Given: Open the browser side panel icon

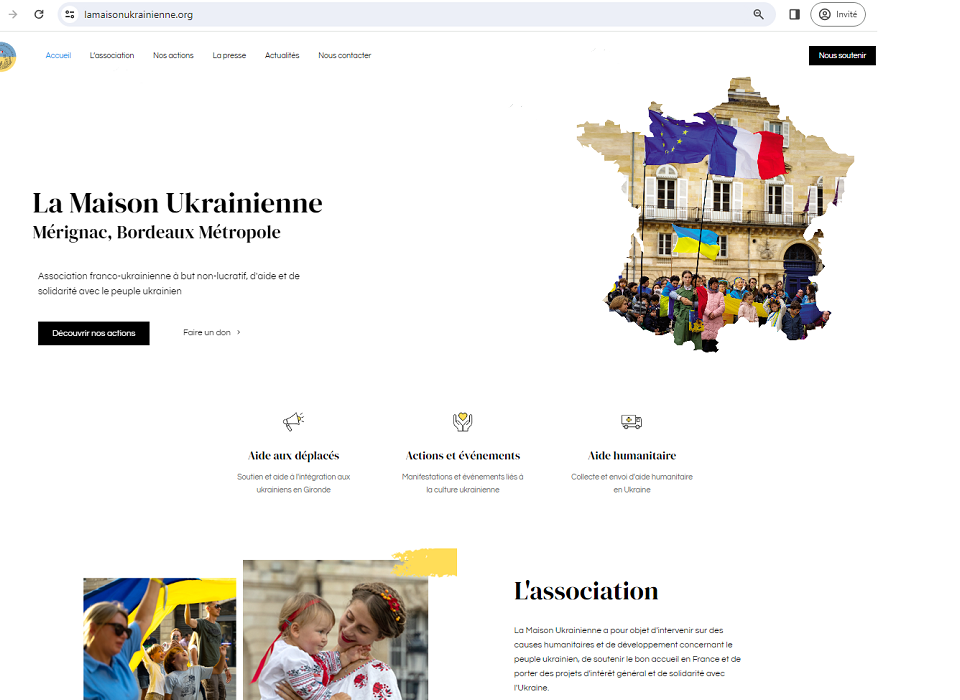Looking at the screenshot, I should [794, 14].
